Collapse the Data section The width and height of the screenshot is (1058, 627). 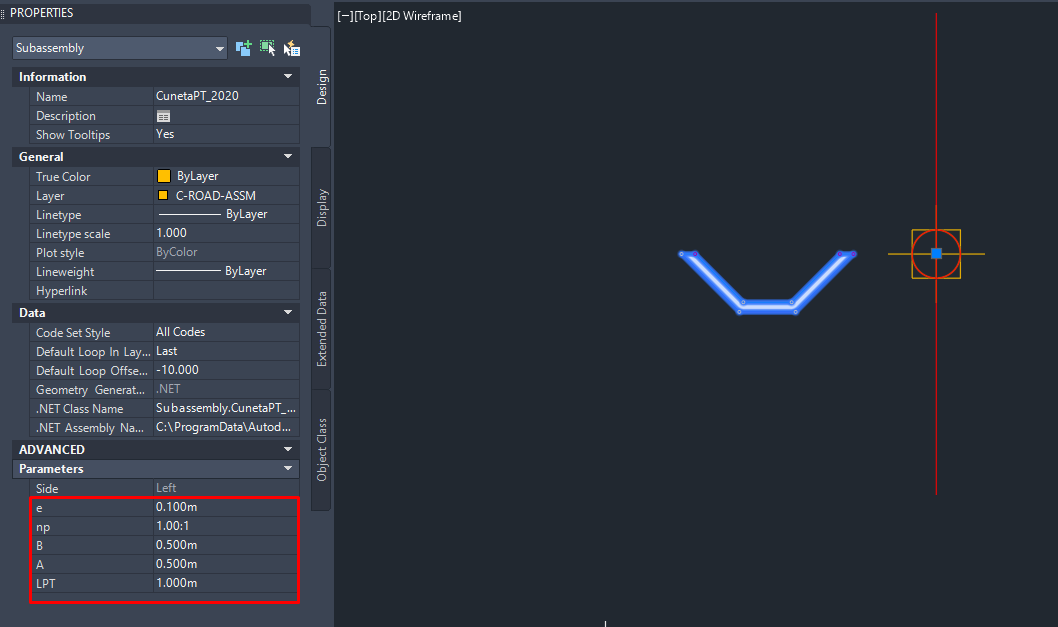tap(288, 312)
